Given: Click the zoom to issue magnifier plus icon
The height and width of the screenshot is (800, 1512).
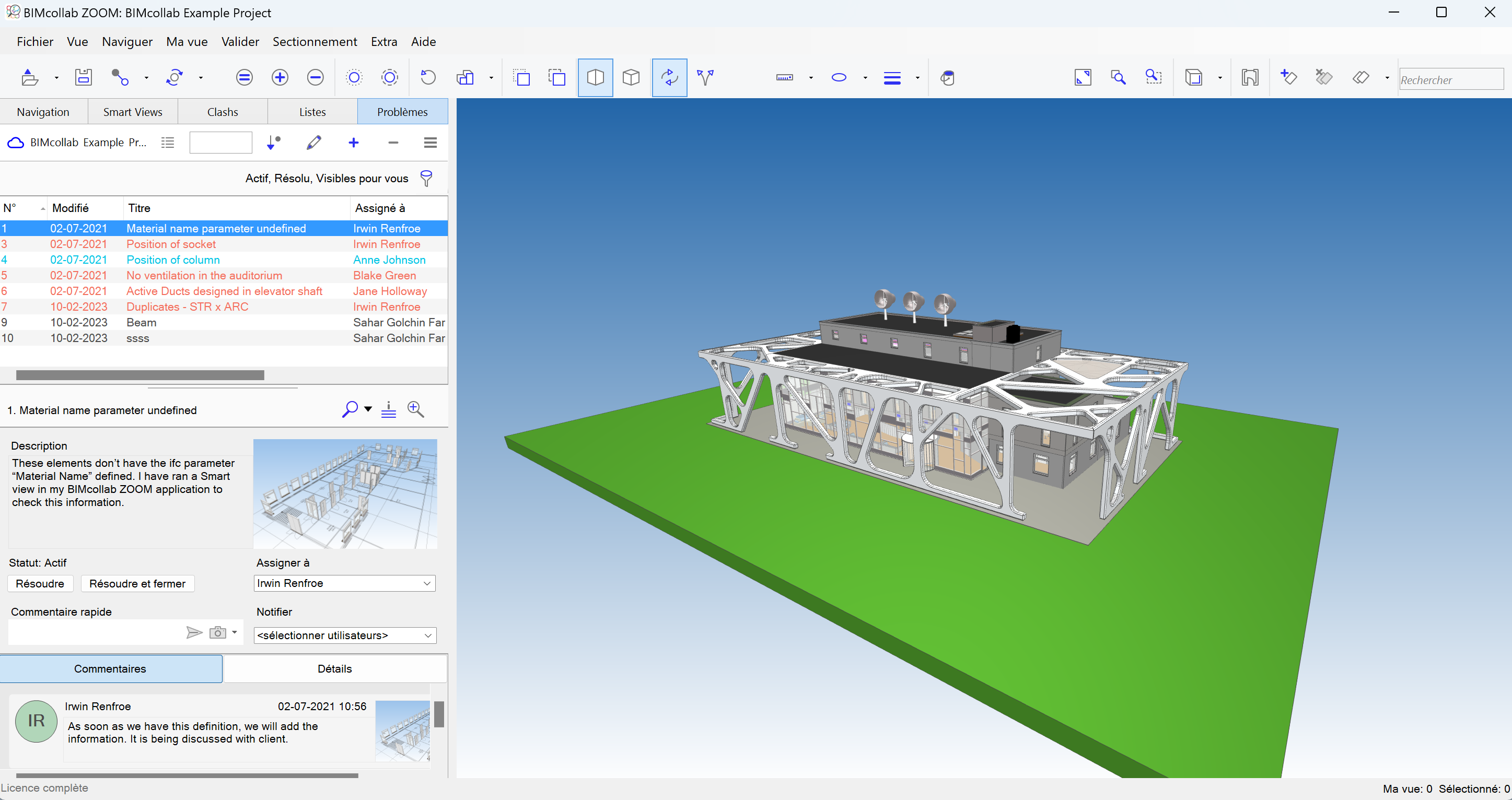Looking at the screenshot, I should click(415, 409).
